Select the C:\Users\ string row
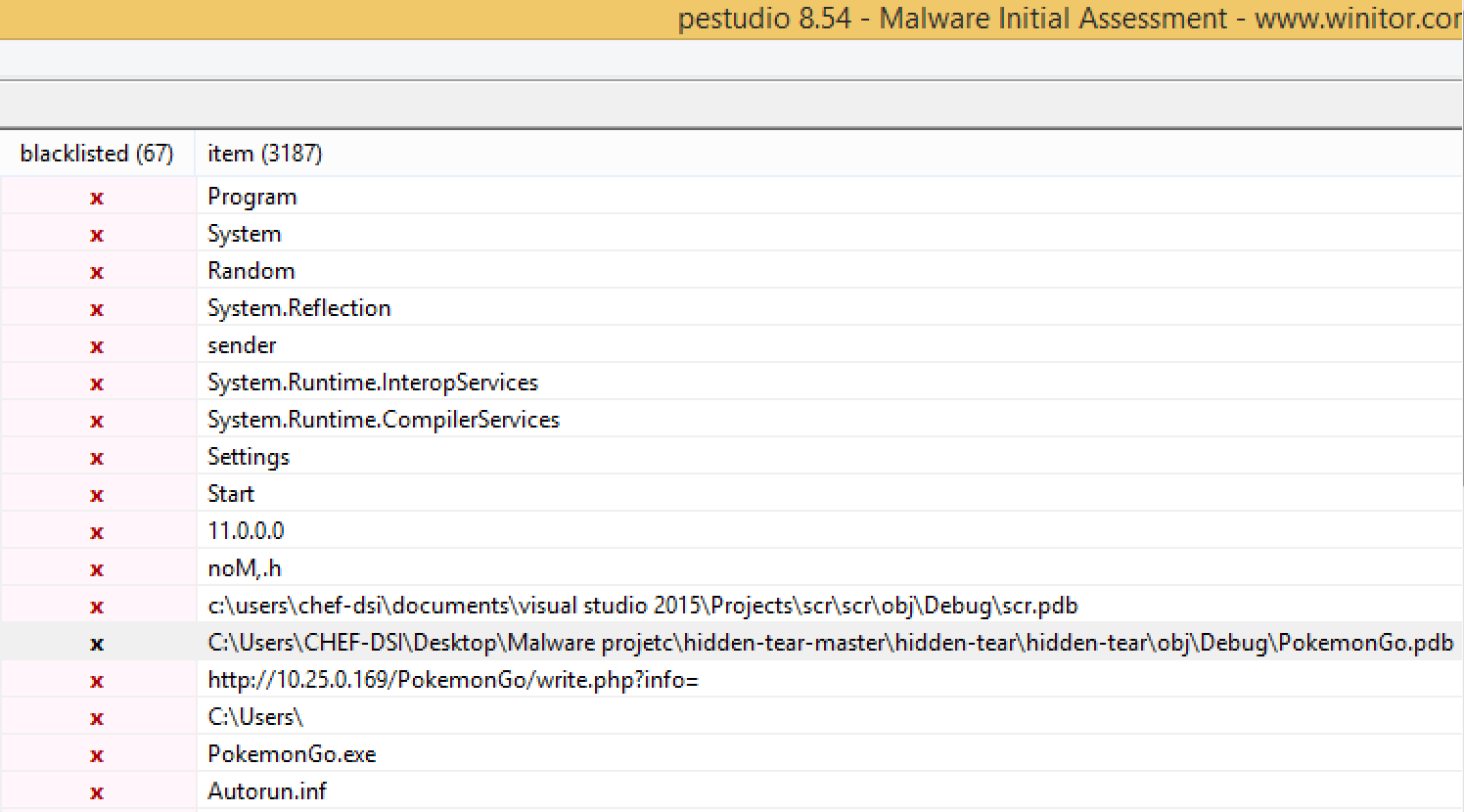The height and width of the screenshot is (812, 1464). (255, 717)
